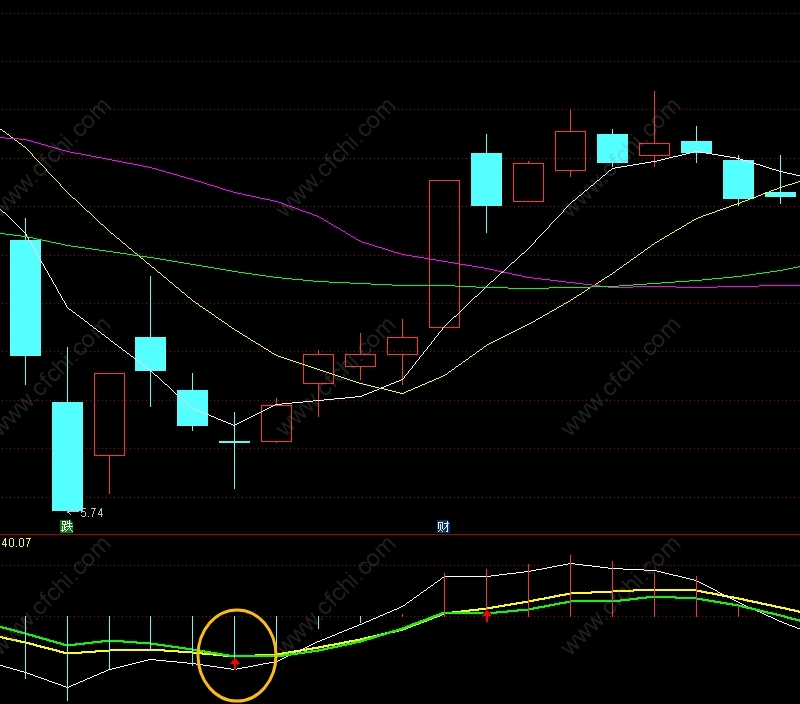Screen dimensions: 800x704
Task: Click the 5.74 lowest price label
Action: (92, 513)
